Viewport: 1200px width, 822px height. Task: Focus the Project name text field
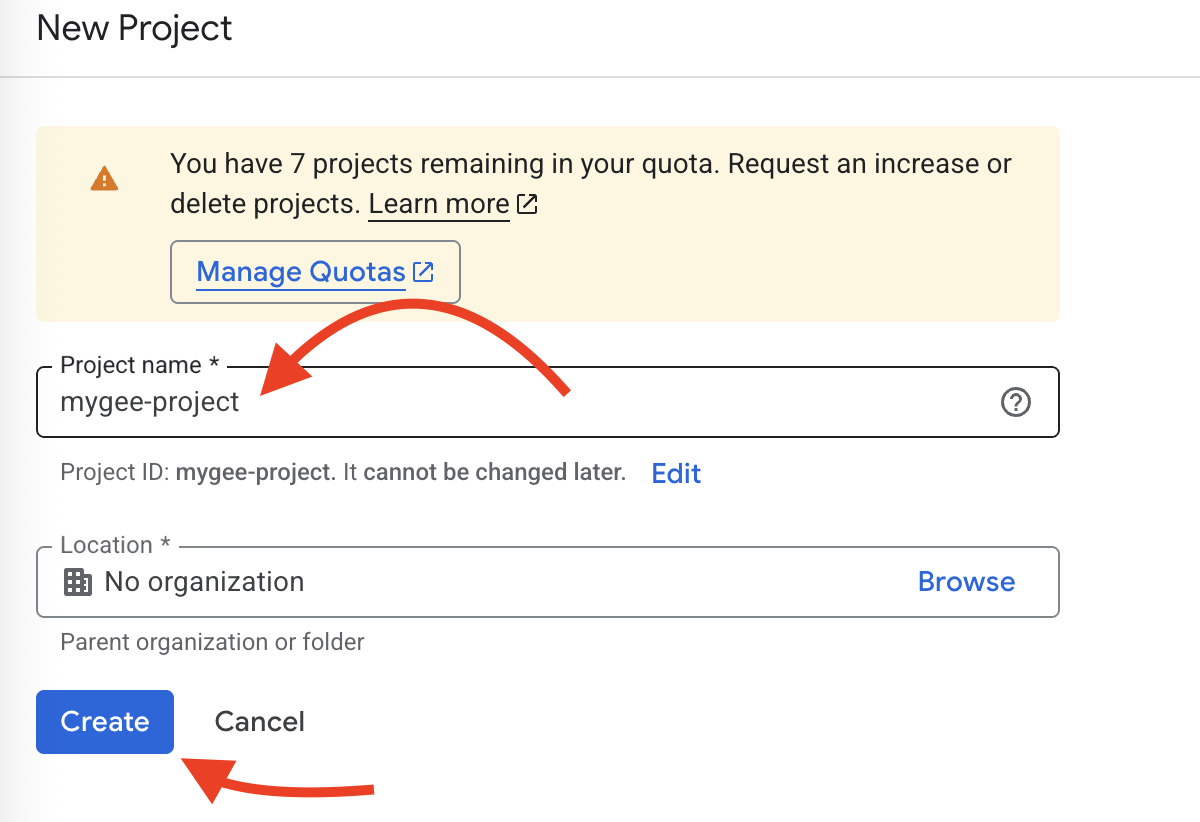click(547, 402)
